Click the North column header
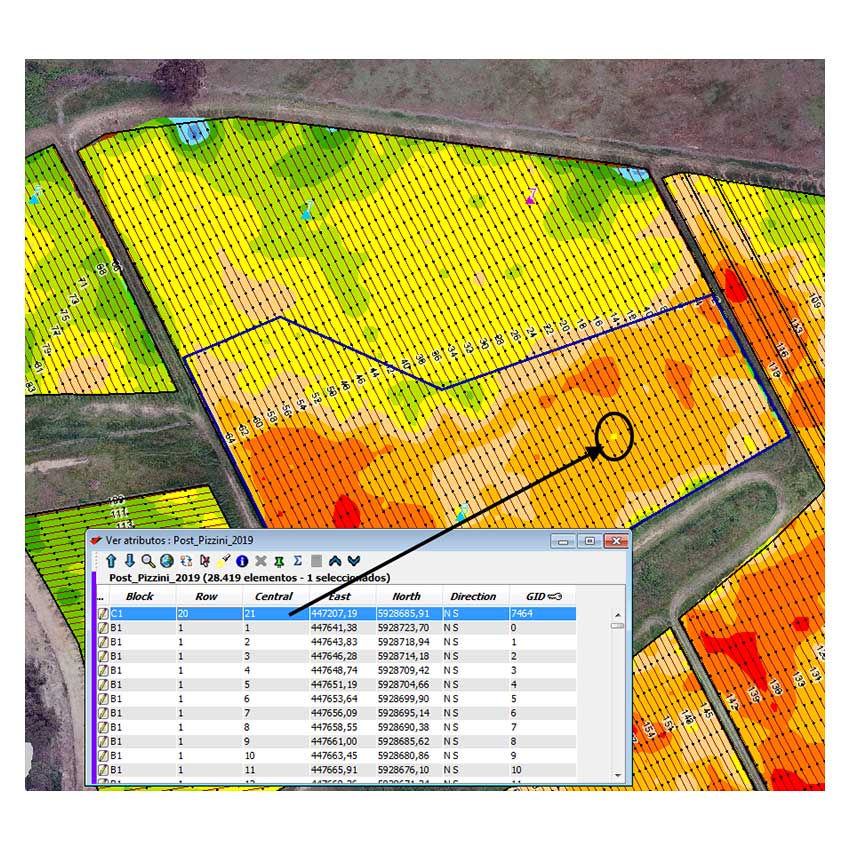This screenshot has width=850, height=850. coord(406,596)
